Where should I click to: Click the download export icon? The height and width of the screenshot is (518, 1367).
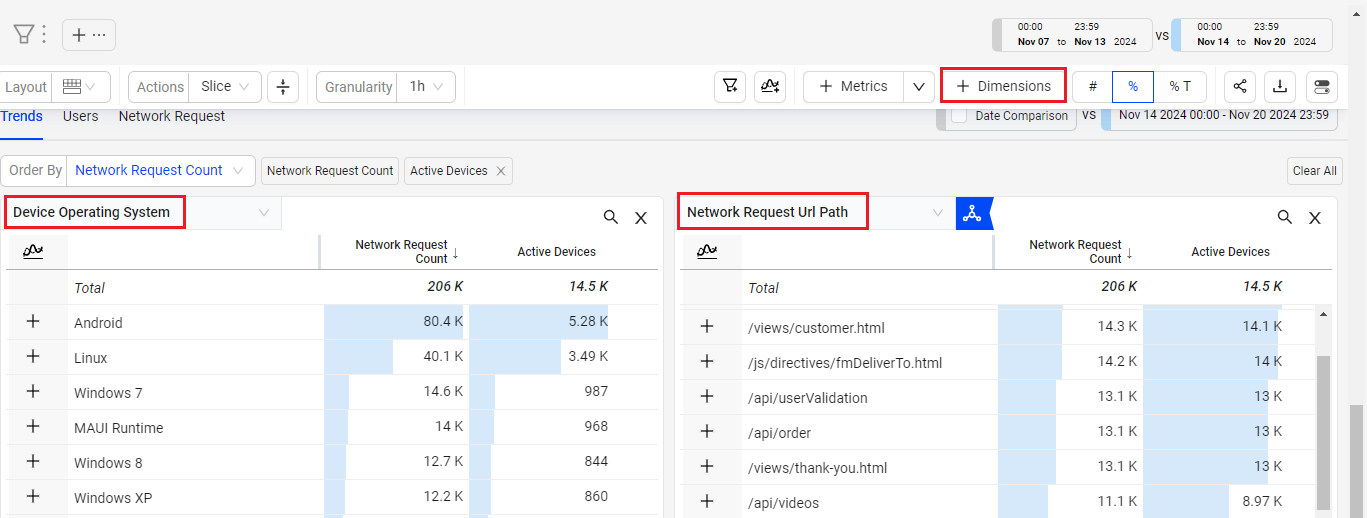coord(1280,86)
